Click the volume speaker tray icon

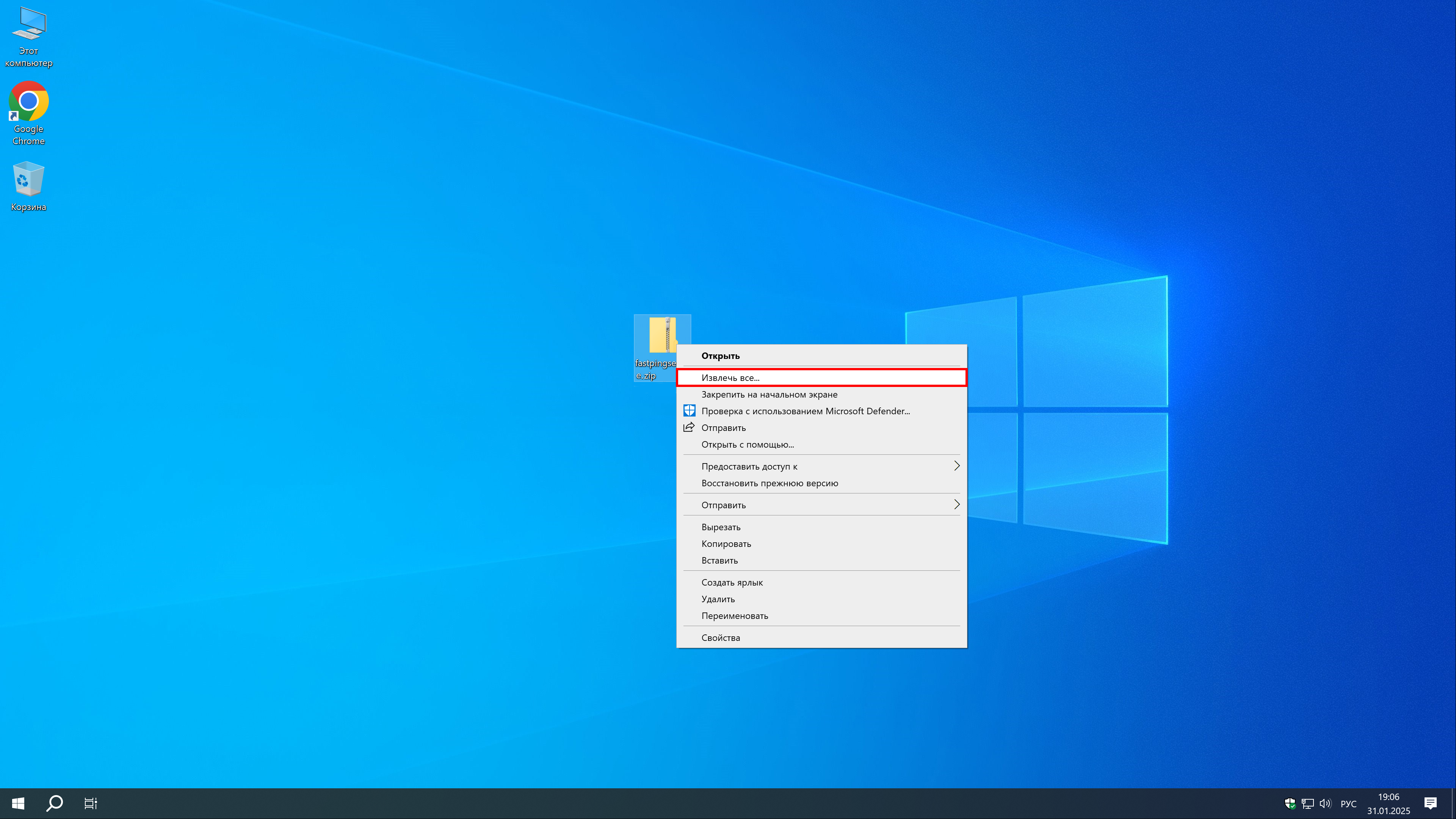click(x=1325, y=803)
